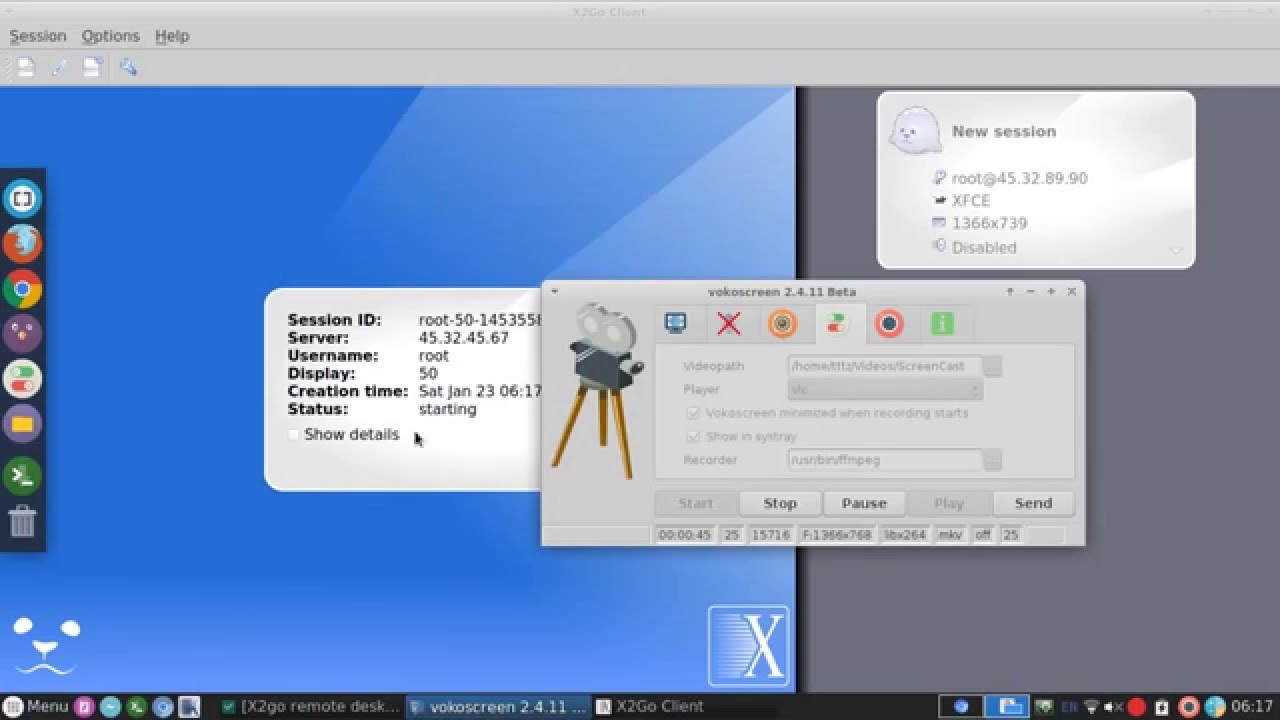1280x720 pixels.
Task: Click recording timer 00:00:45 in status bar
Action: click(x=685, y=535)
